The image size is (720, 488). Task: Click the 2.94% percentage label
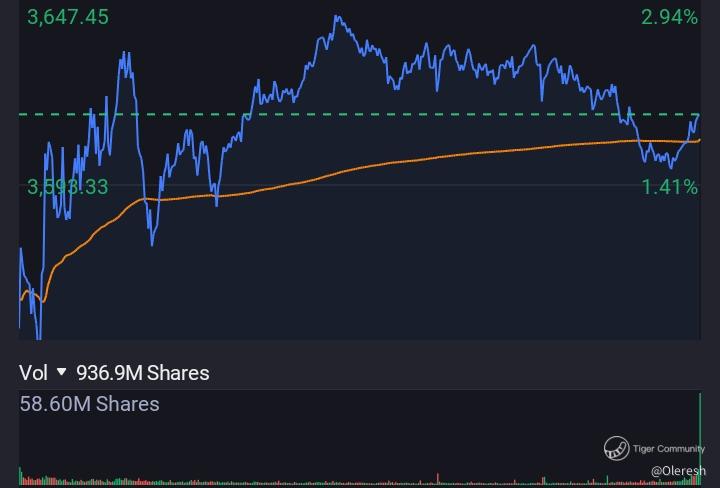(669, 17)
